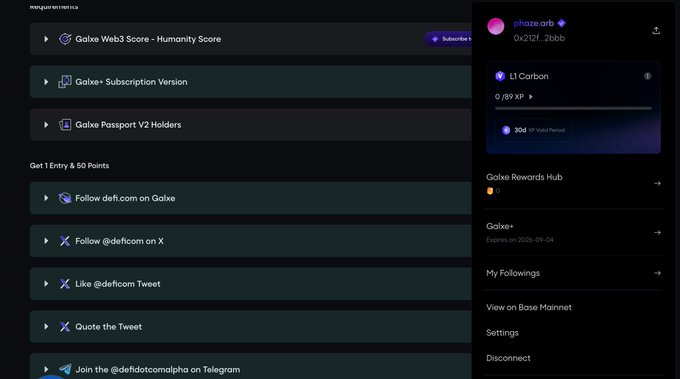The image size is (680, 379).
Task: Open the My Followings menu item
Action: point(573,273)
